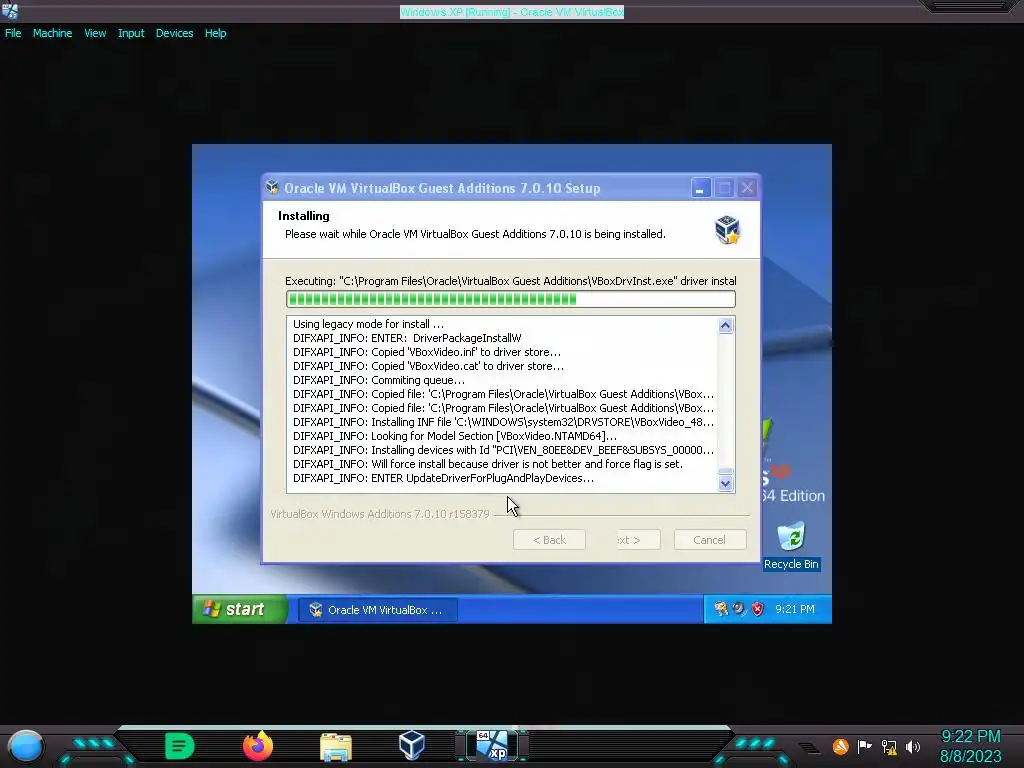
Task: Close the Guest Additions Setup window
Action: [x=747, y=188]
